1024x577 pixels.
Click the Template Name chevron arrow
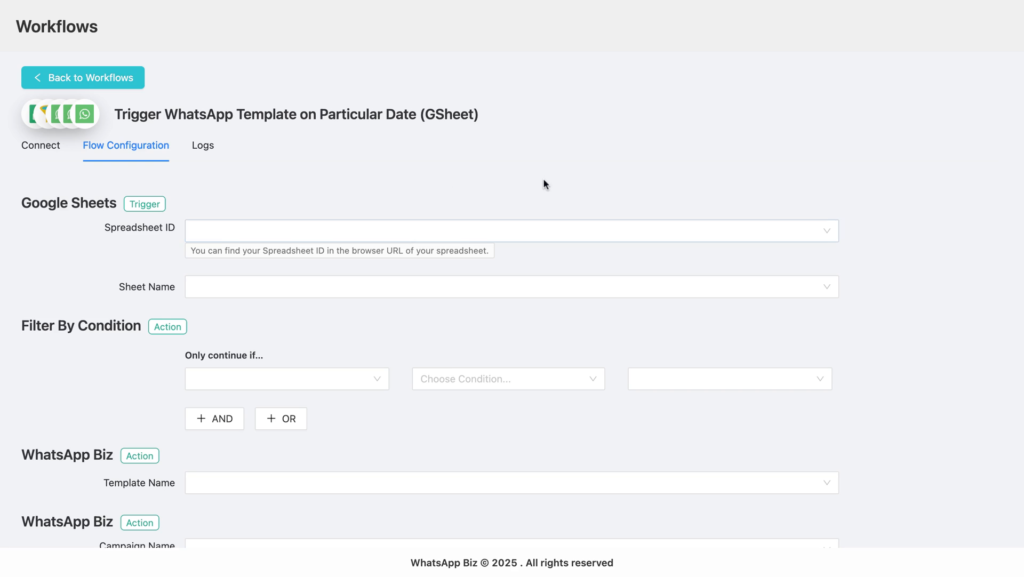coord(826,483)
